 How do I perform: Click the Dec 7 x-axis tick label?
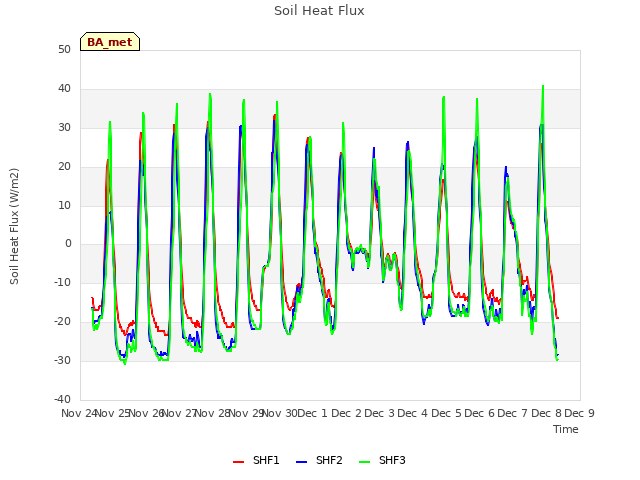[513, 413]
